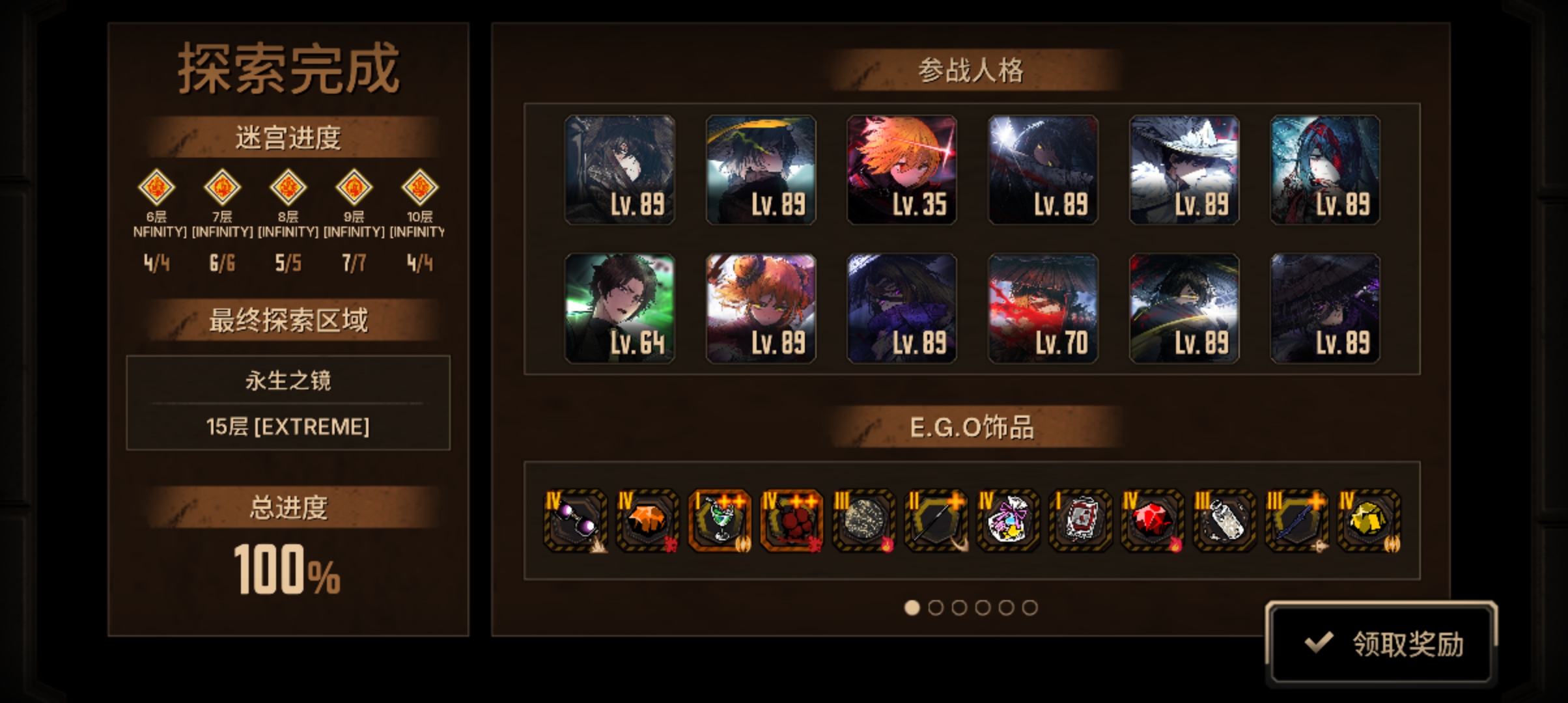This screenshot has height=703, width=1568.
Task: Select the glass bottle gift icon
Action: 1224,521
